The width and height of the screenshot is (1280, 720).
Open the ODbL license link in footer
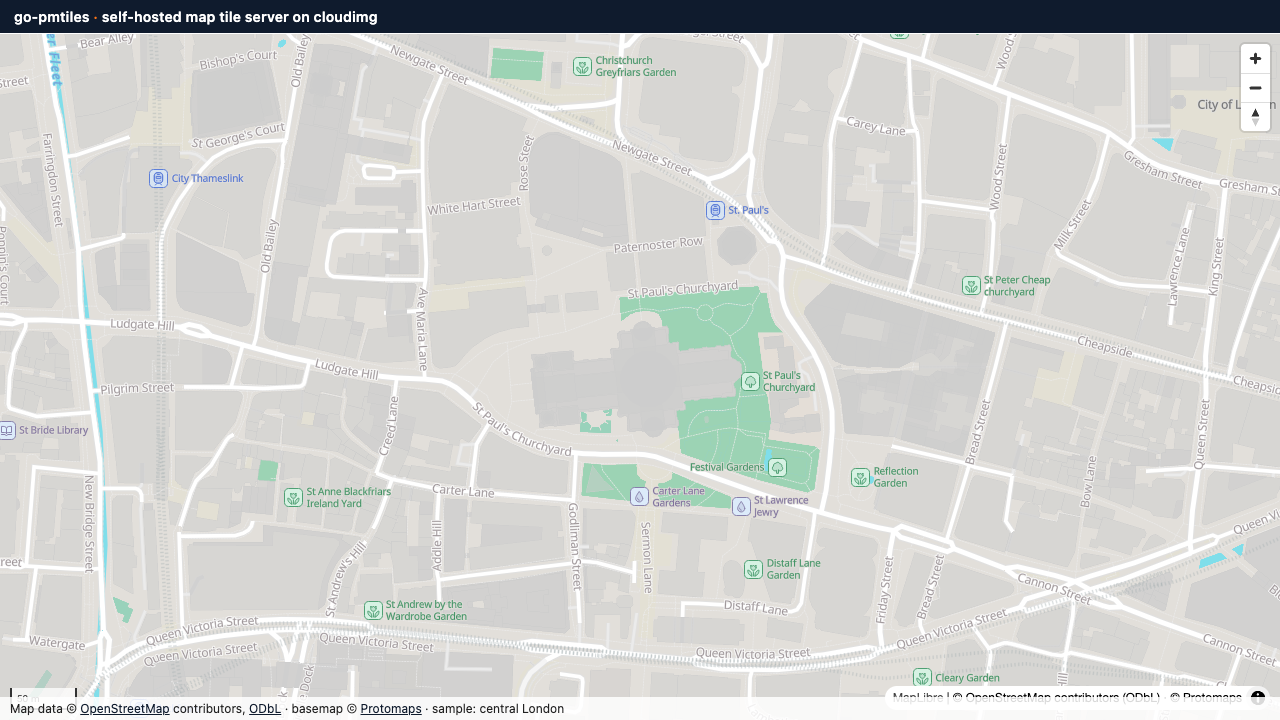(265, 709)
